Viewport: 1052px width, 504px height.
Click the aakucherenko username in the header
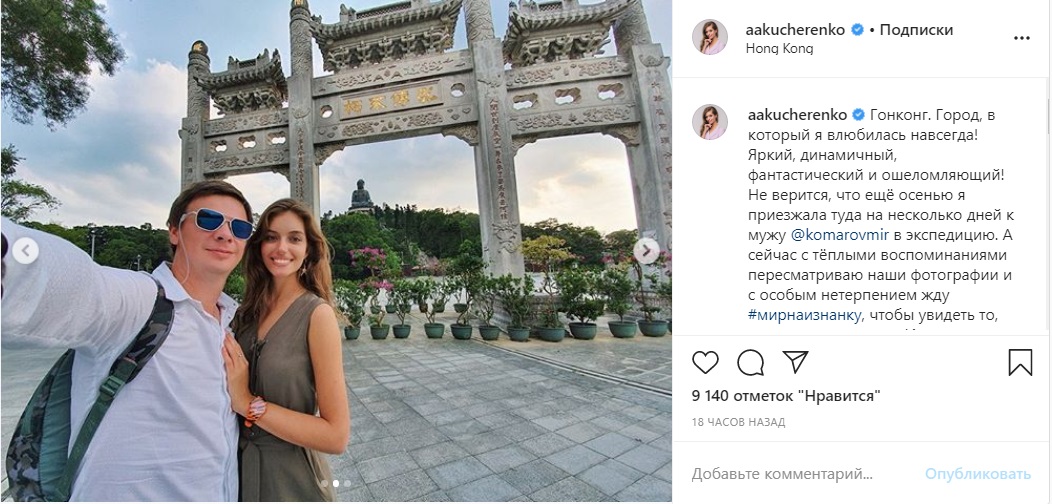[x=796, y=30]
